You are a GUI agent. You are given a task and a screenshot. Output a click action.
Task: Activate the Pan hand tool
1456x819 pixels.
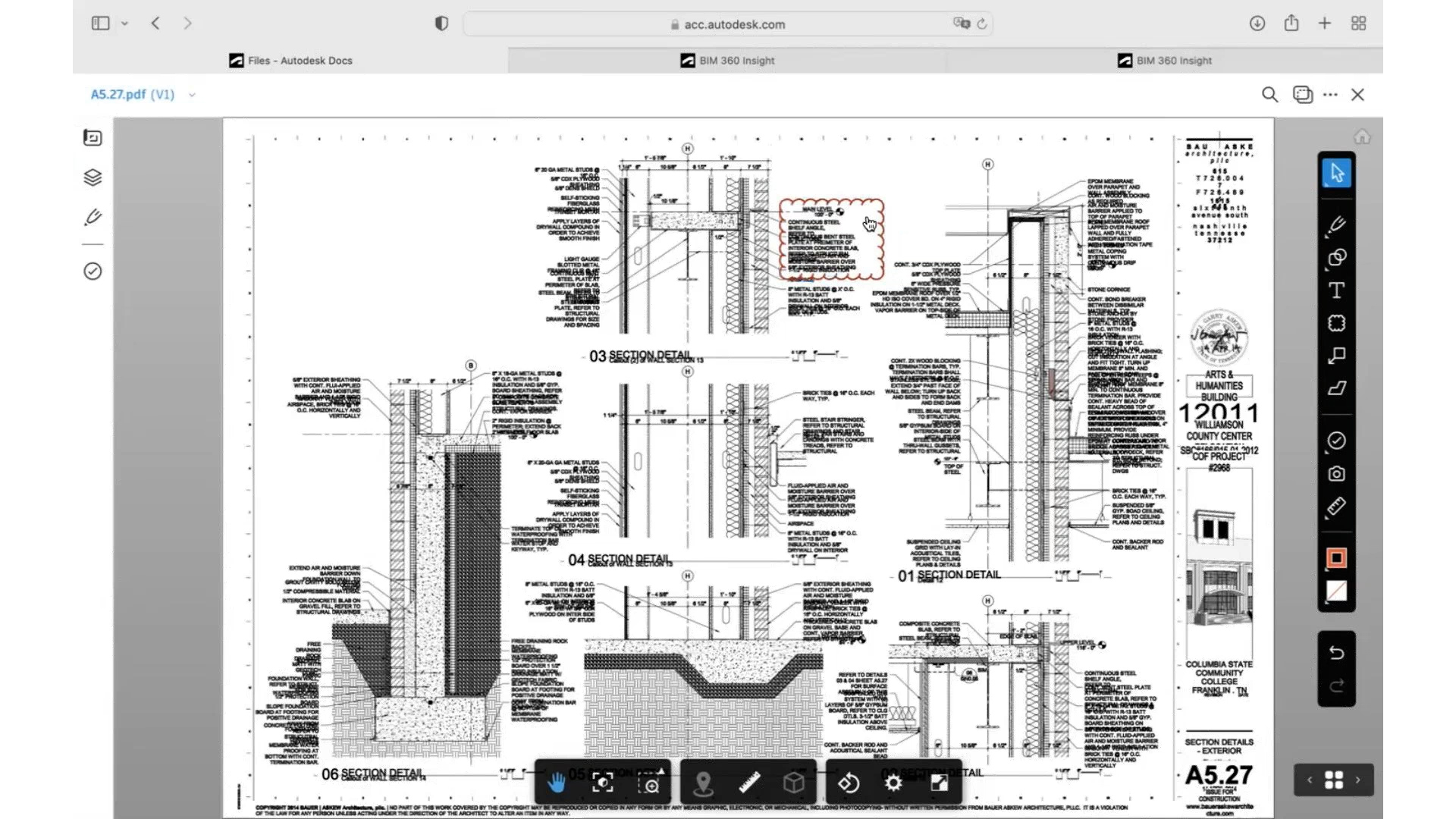(557, 783)
